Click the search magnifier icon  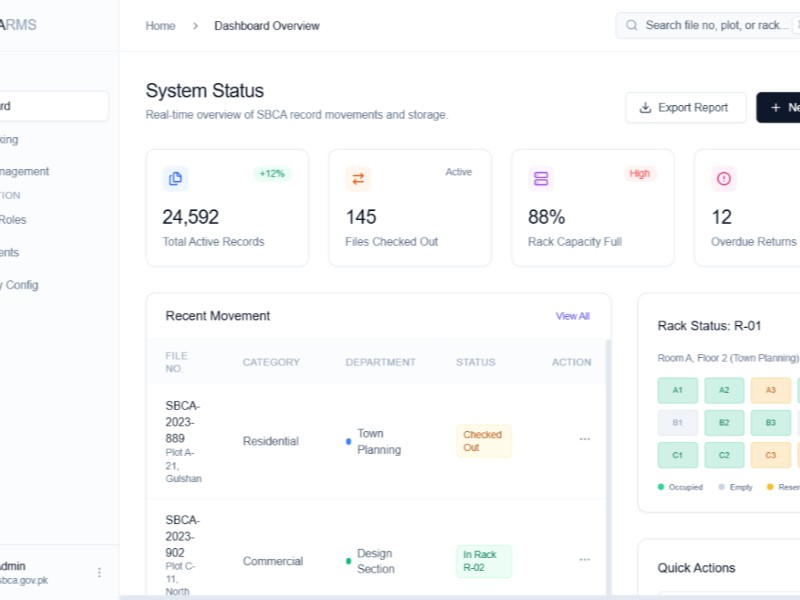coord(632,25)
